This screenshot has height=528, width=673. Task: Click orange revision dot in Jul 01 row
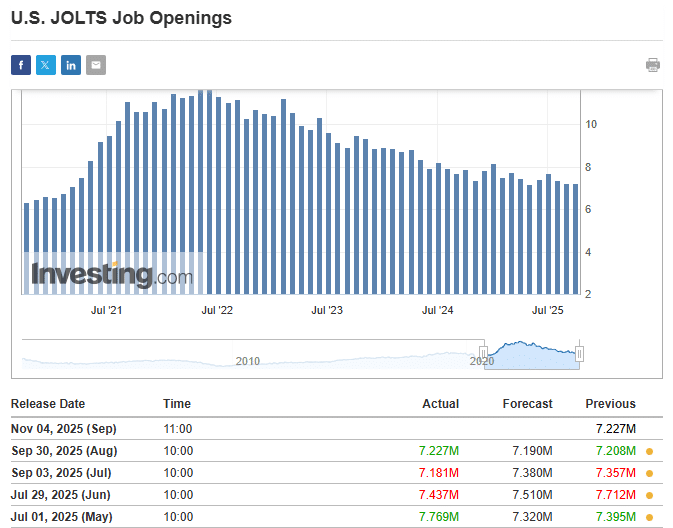649,517
